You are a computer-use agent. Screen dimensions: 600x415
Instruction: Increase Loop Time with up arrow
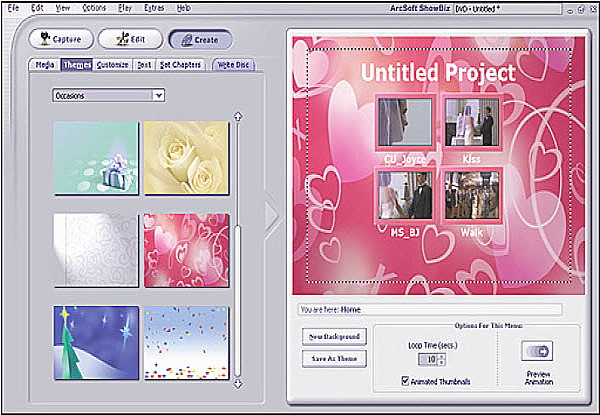(x=443, y=355)
